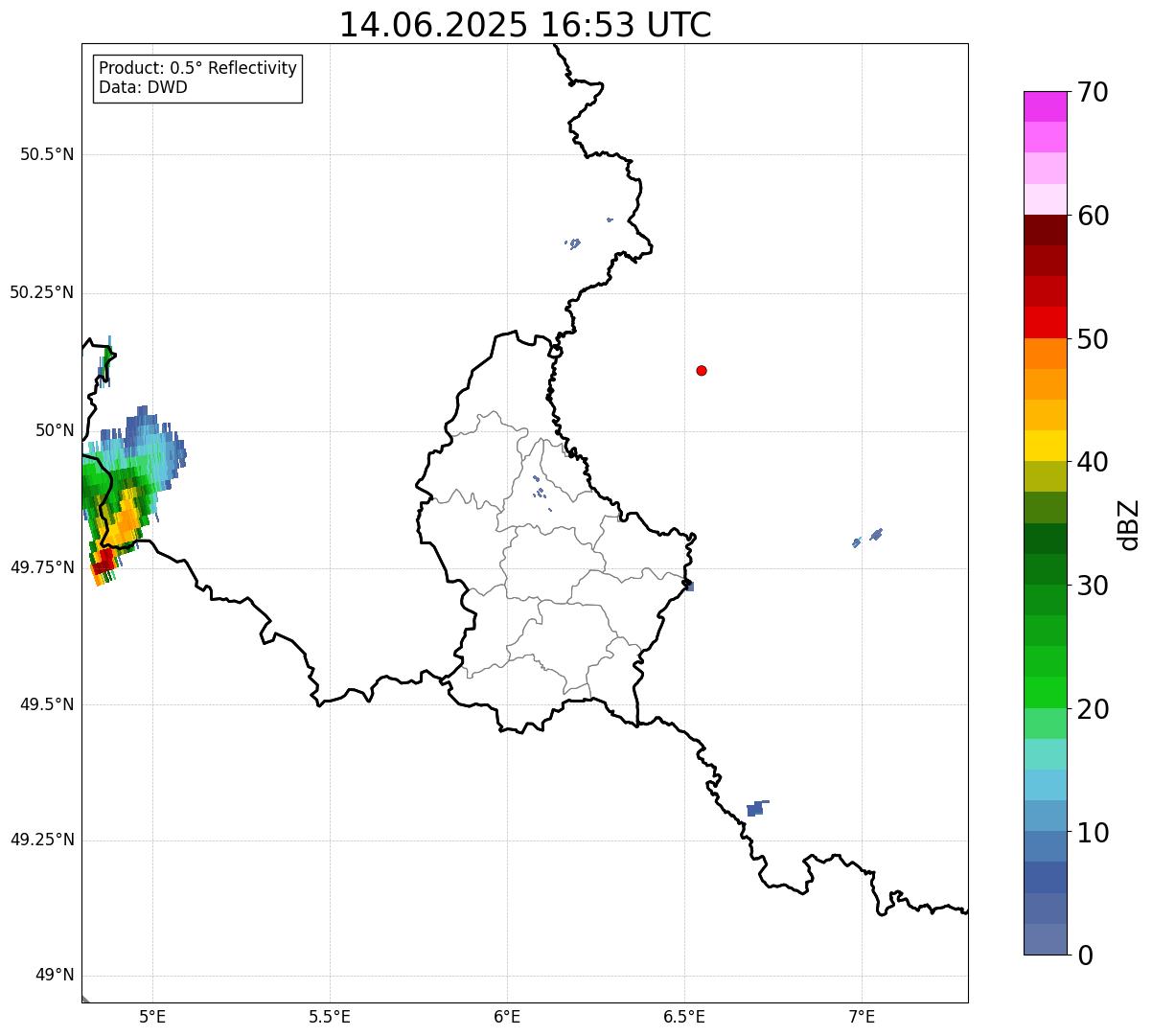Click the Data: DWD label
The image size is (1152, 1036).
tap(143, 87)
